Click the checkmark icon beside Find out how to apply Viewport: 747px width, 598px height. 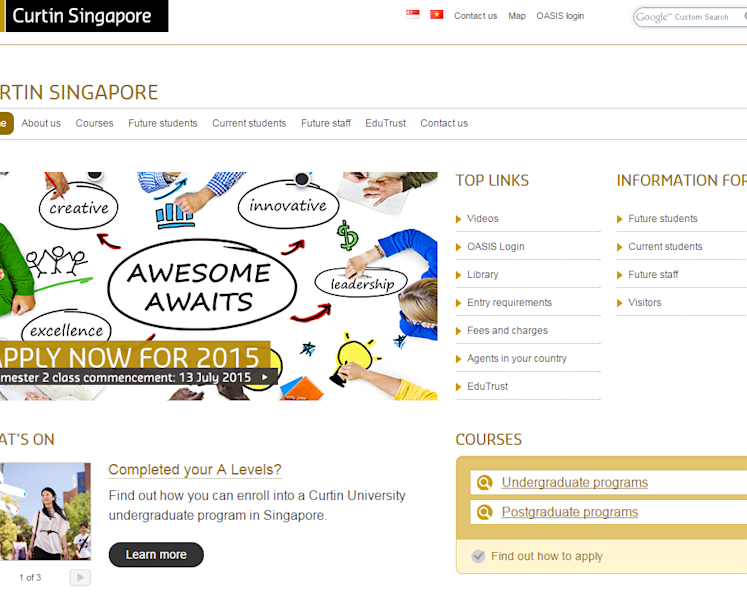point(478,556)
